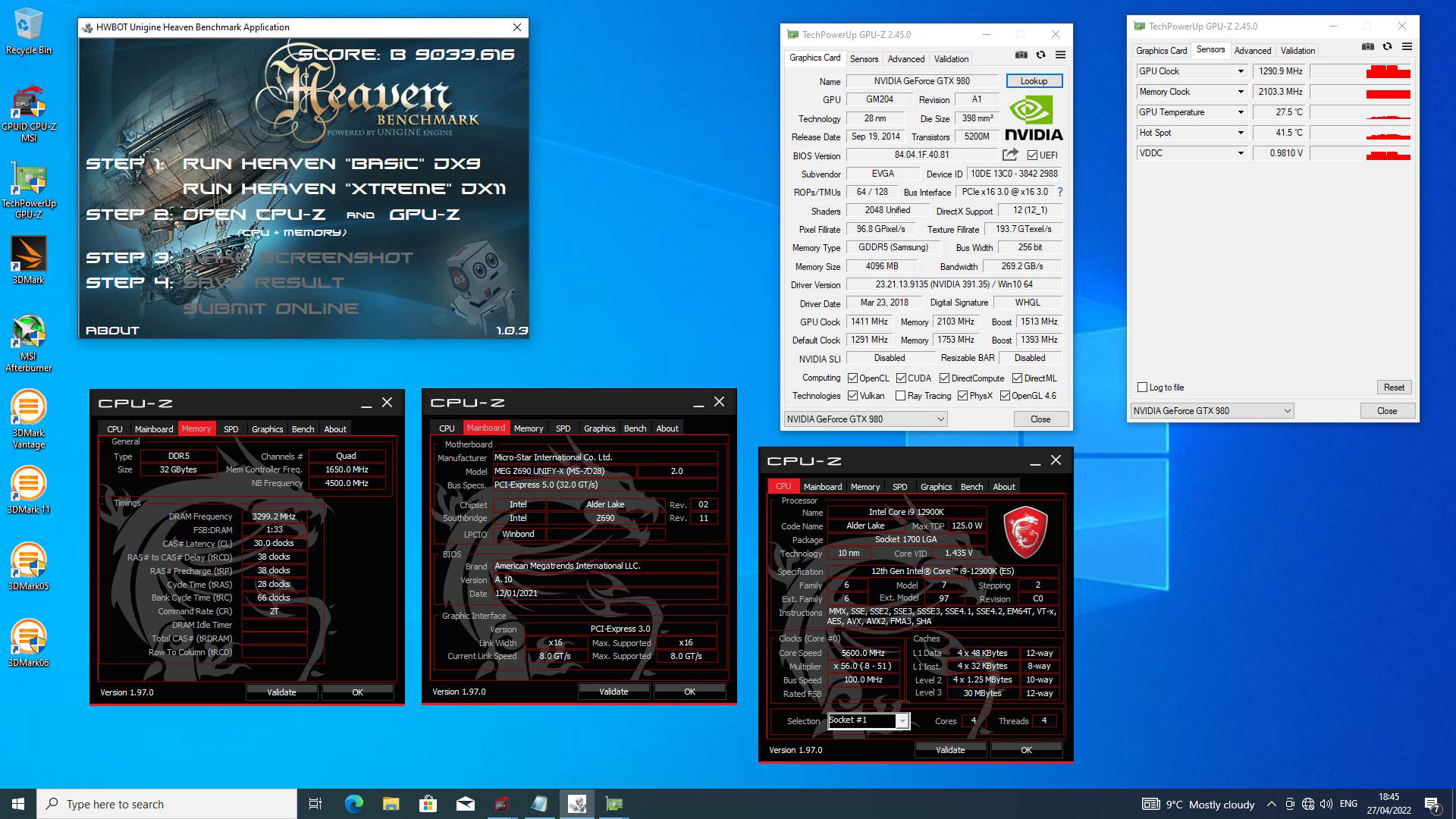This screenshot has width=1456, height=819.
Task: Switch to Validation tab in GPU-Z Sensors window
Action: tap(1298, 51)
